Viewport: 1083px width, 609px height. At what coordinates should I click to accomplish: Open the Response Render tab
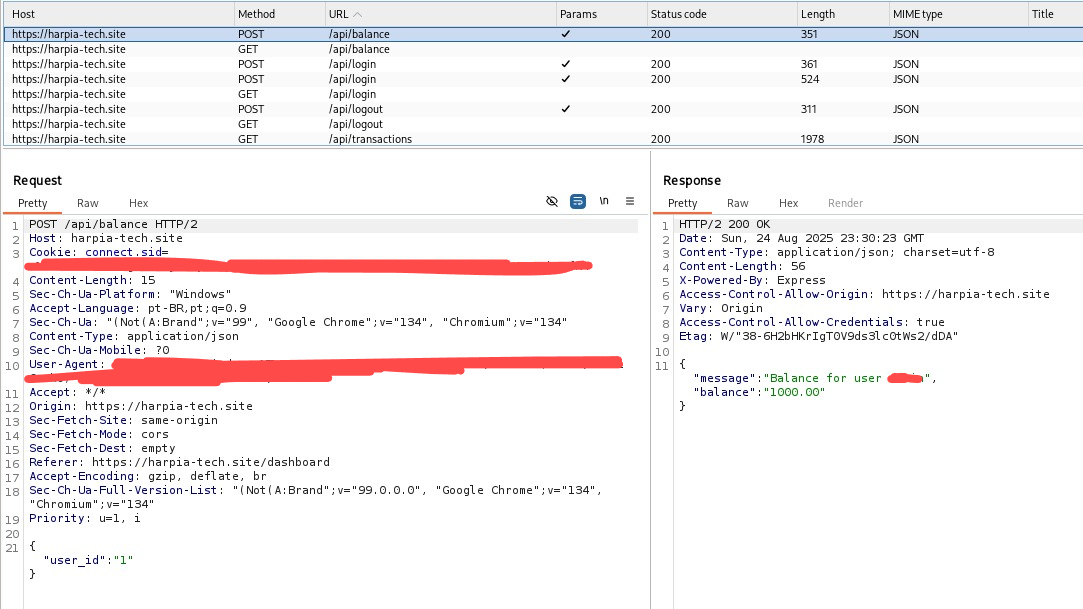click(845, 203)
